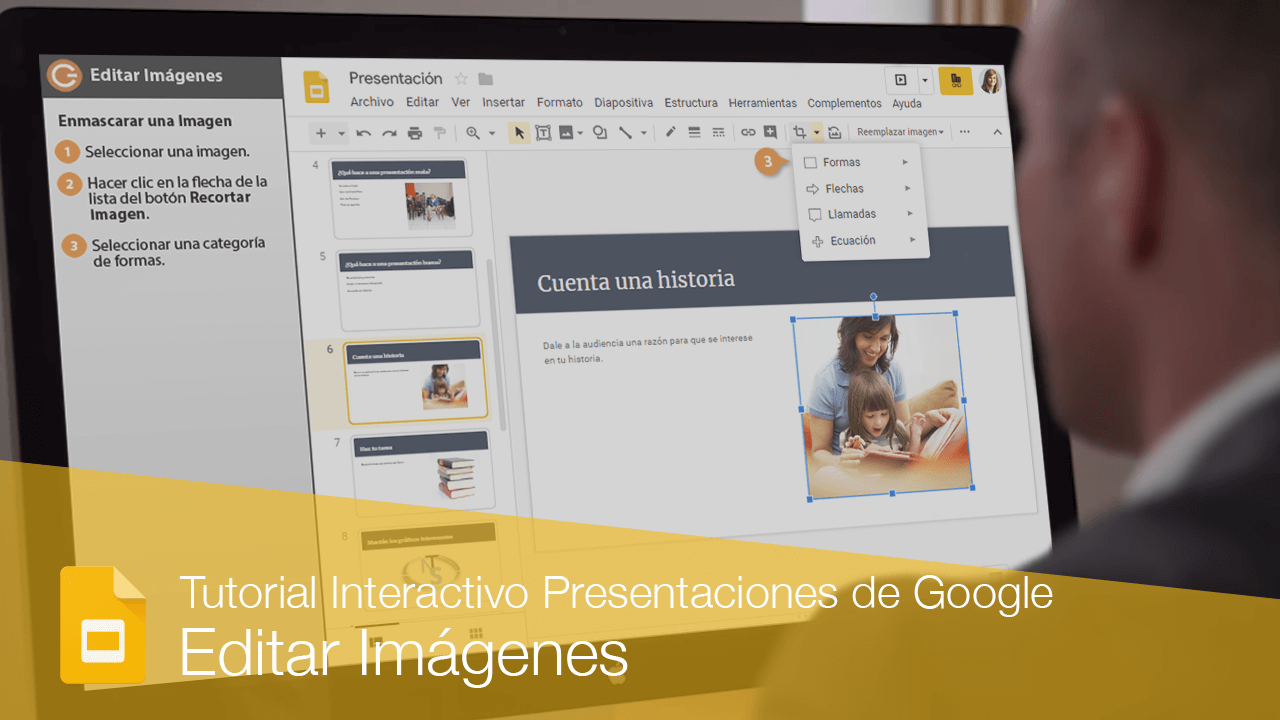
Task: Expand the Ecuación submenu
Action: [866, 240]
